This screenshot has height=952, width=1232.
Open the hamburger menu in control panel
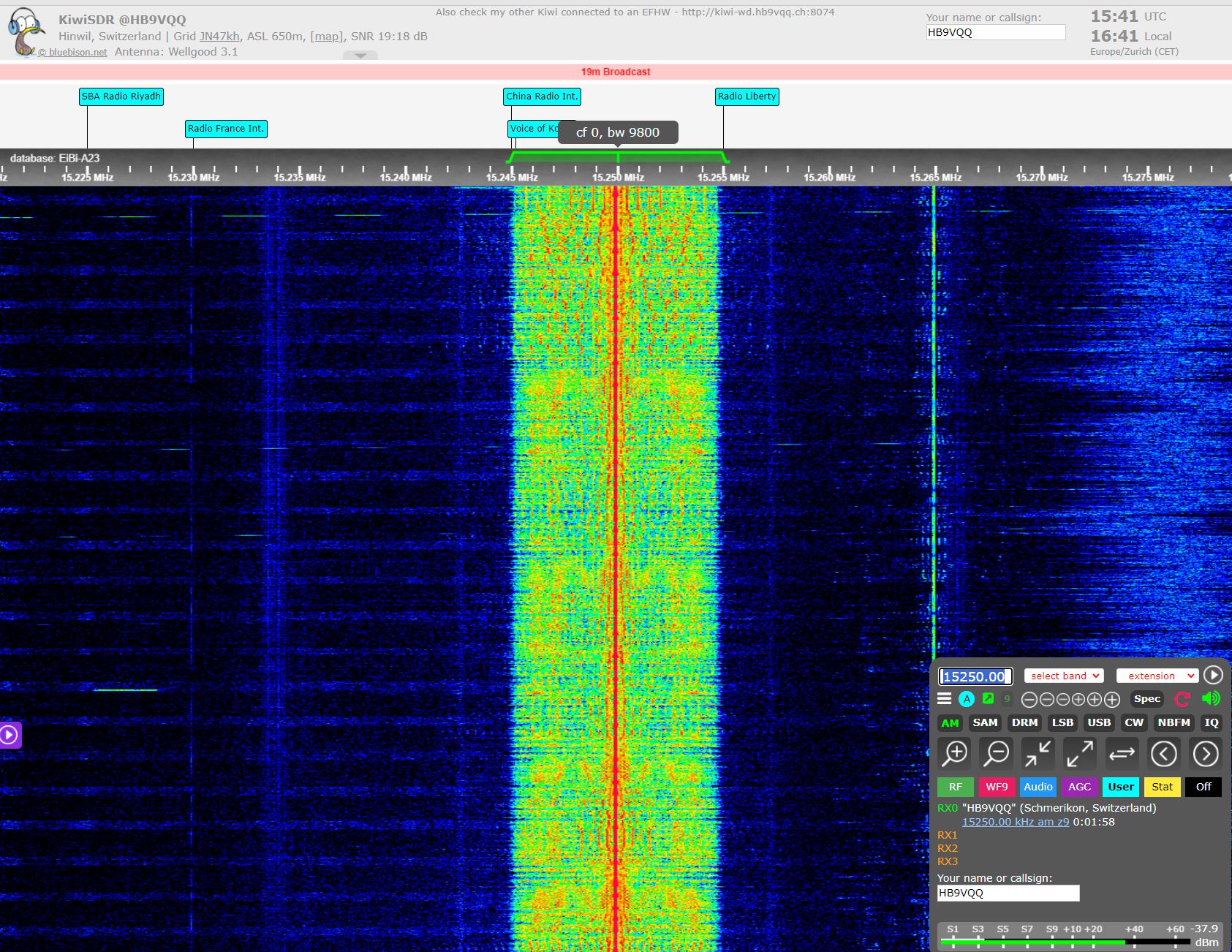coord(945,698)
